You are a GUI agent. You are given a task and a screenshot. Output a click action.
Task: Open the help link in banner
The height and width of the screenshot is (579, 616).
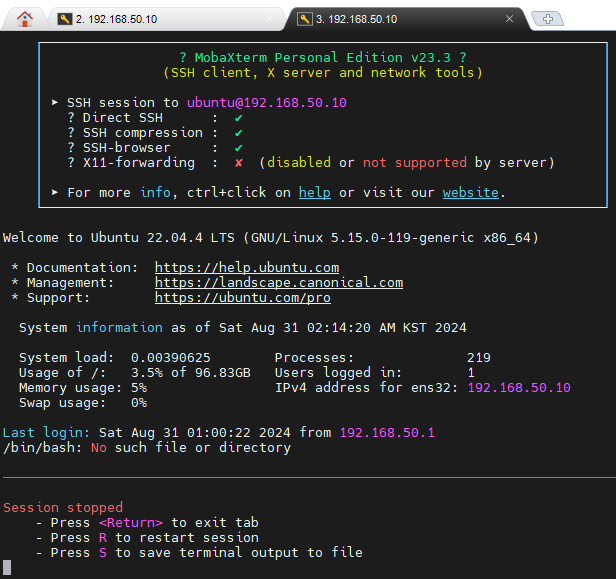pyautogui.click(x=314, y=193)
